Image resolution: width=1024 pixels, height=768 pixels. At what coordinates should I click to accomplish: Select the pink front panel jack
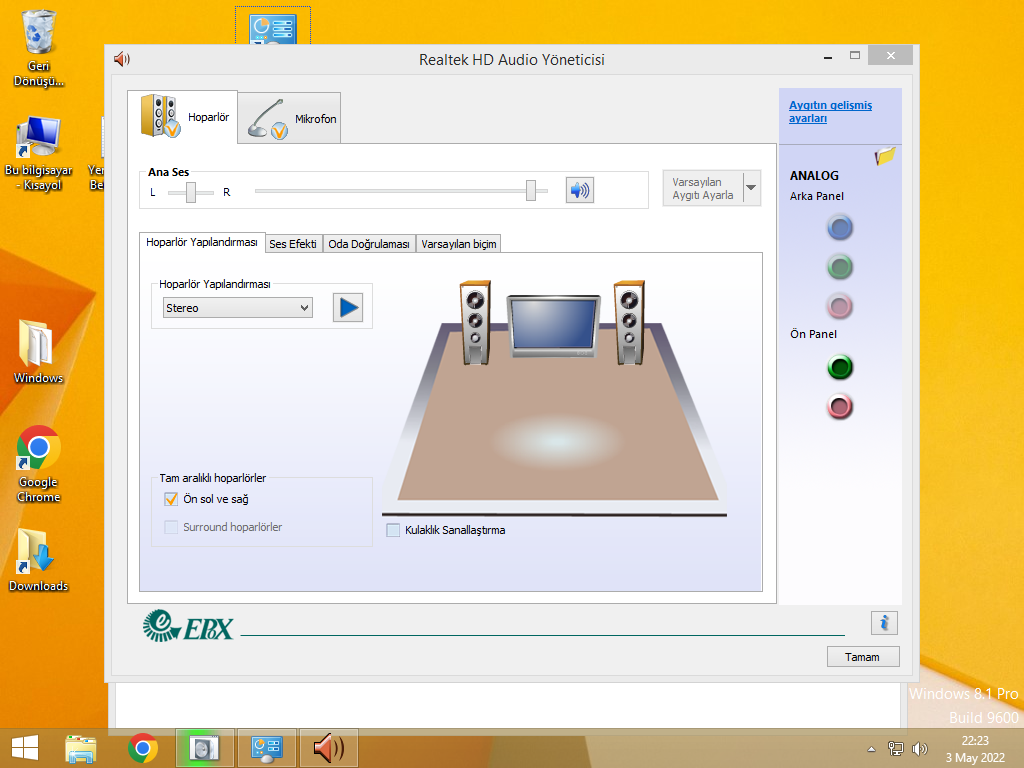pos(840,406)
